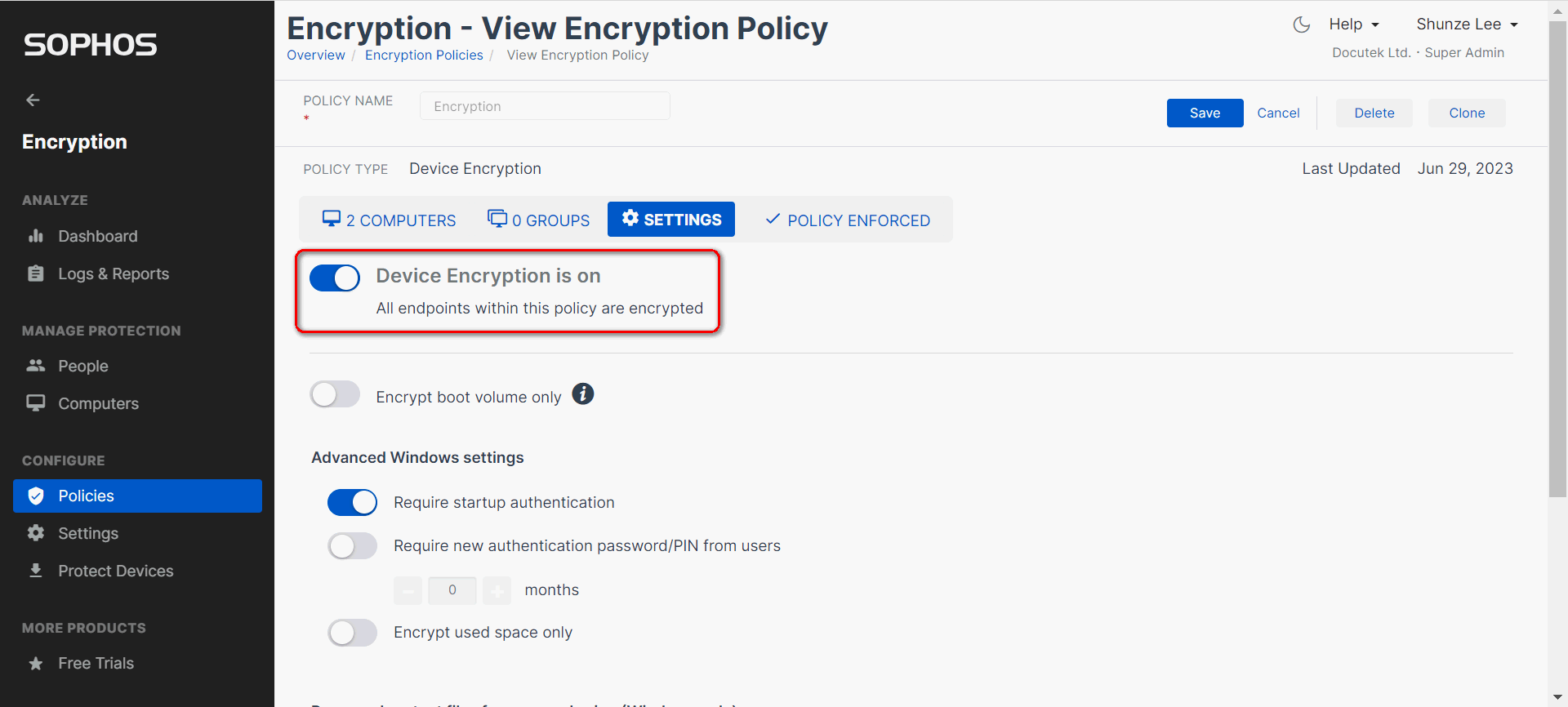Screen dimensions: 1568x707
Task: Click the back arrow in the sidebar
Action: tap(33, 100)
